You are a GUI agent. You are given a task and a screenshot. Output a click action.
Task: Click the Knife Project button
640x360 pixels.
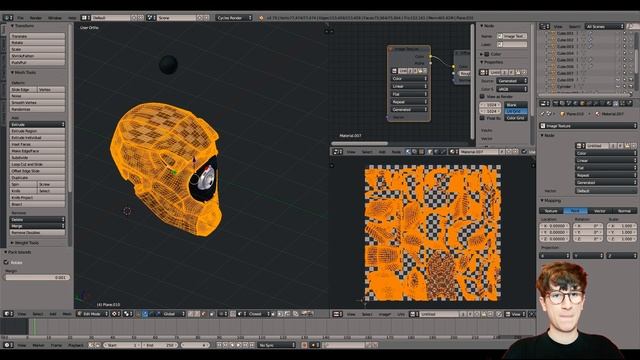[37, 198]
